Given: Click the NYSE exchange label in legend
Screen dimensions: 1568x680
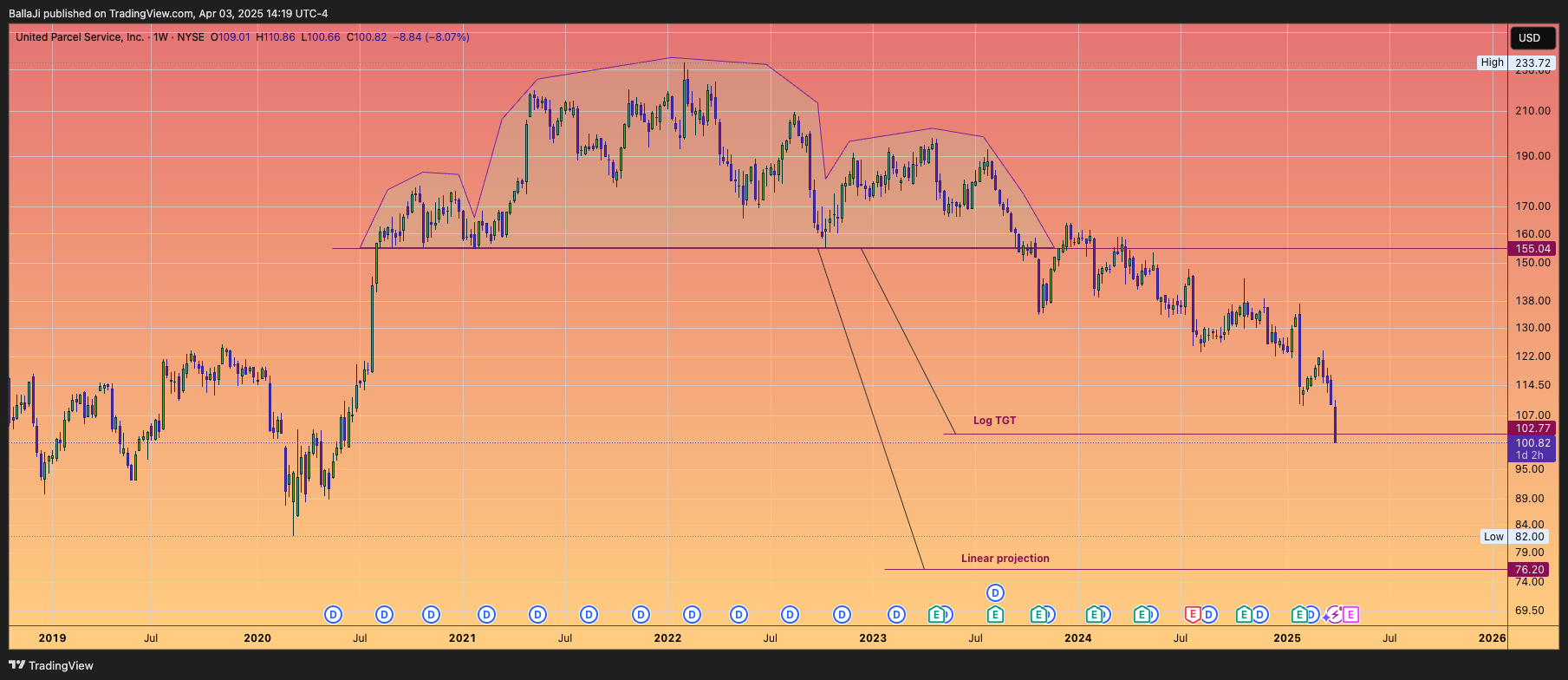Looking at the screenshot, I should (191, 37).
